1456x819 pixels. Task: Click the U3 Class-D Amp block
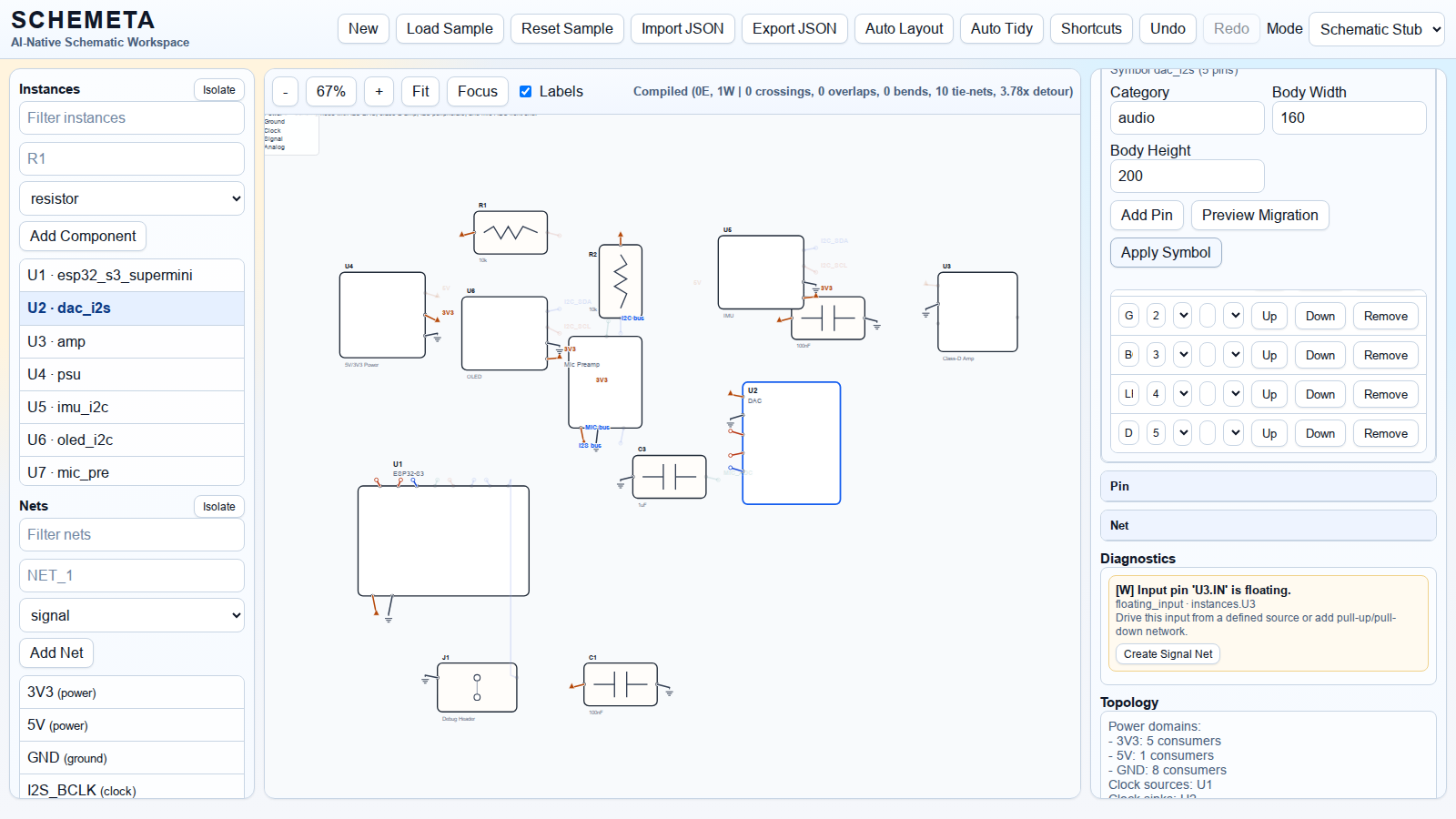(x=977, y=311)
